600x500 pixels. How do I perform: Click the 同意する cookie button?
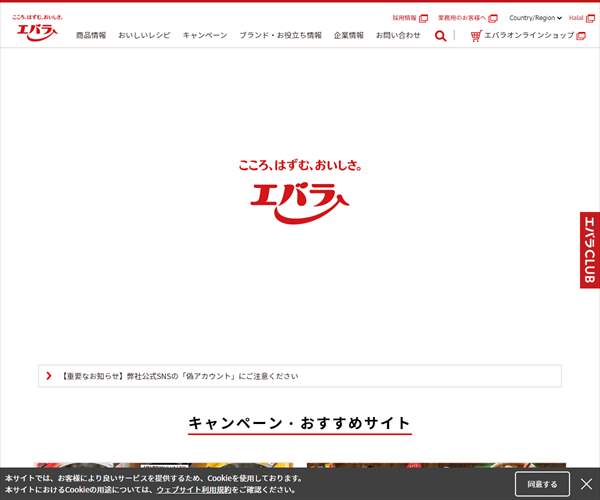coord(542,484)
